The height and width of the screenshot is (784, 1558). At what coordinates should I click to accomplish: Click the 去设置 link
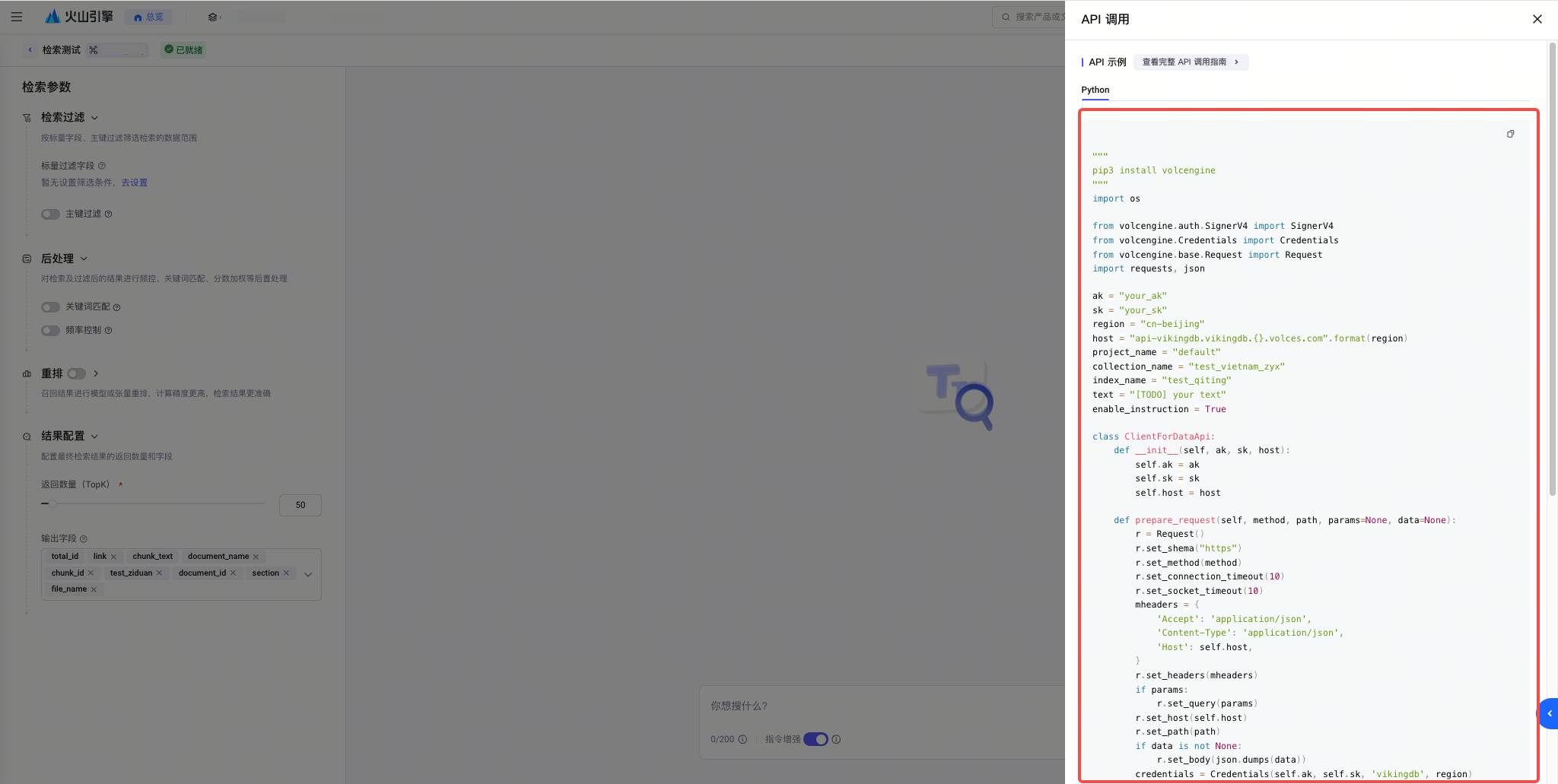point(135,183)
